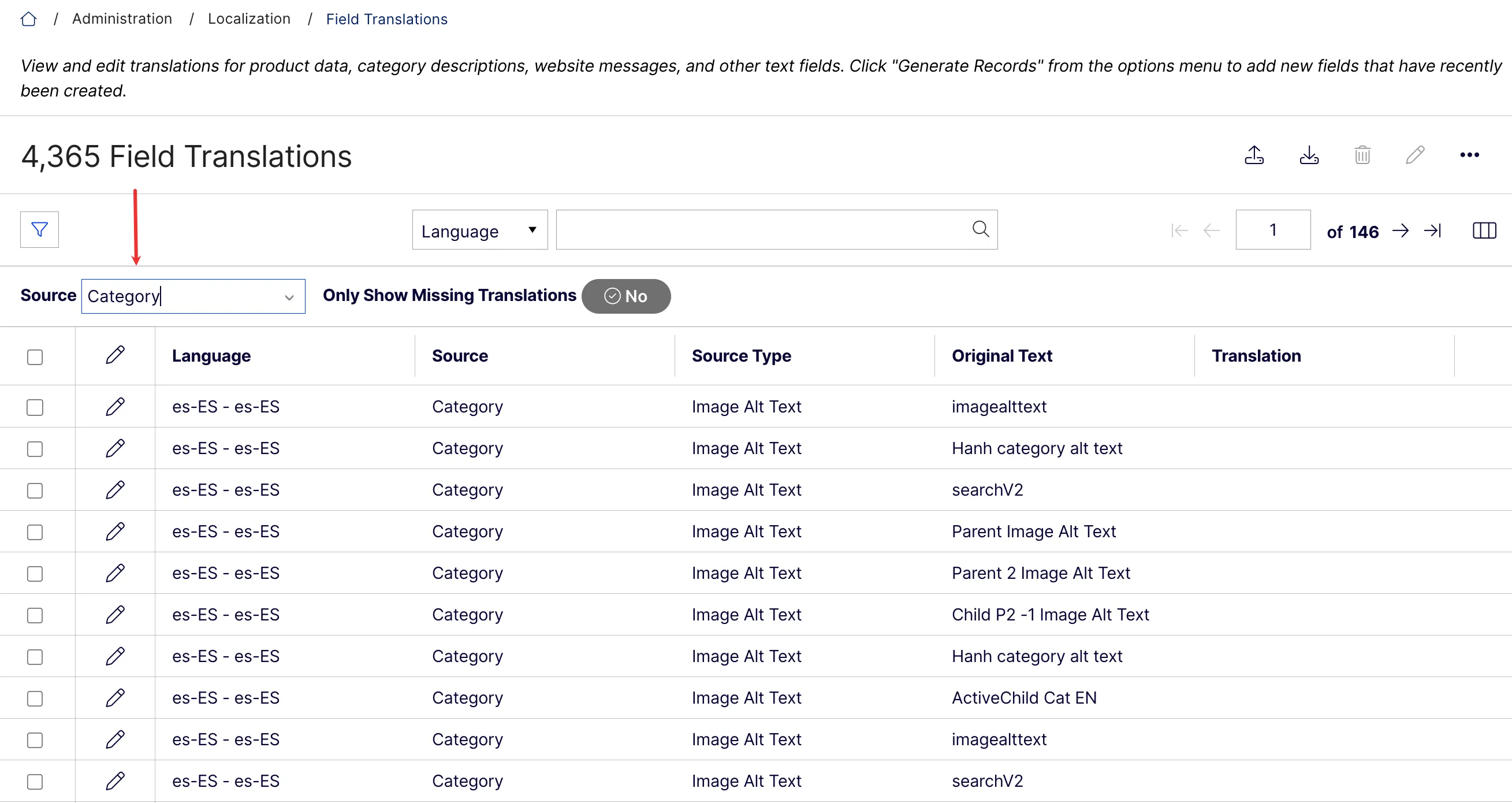
Task: Click the import (download) icon
Action: 1309,155
